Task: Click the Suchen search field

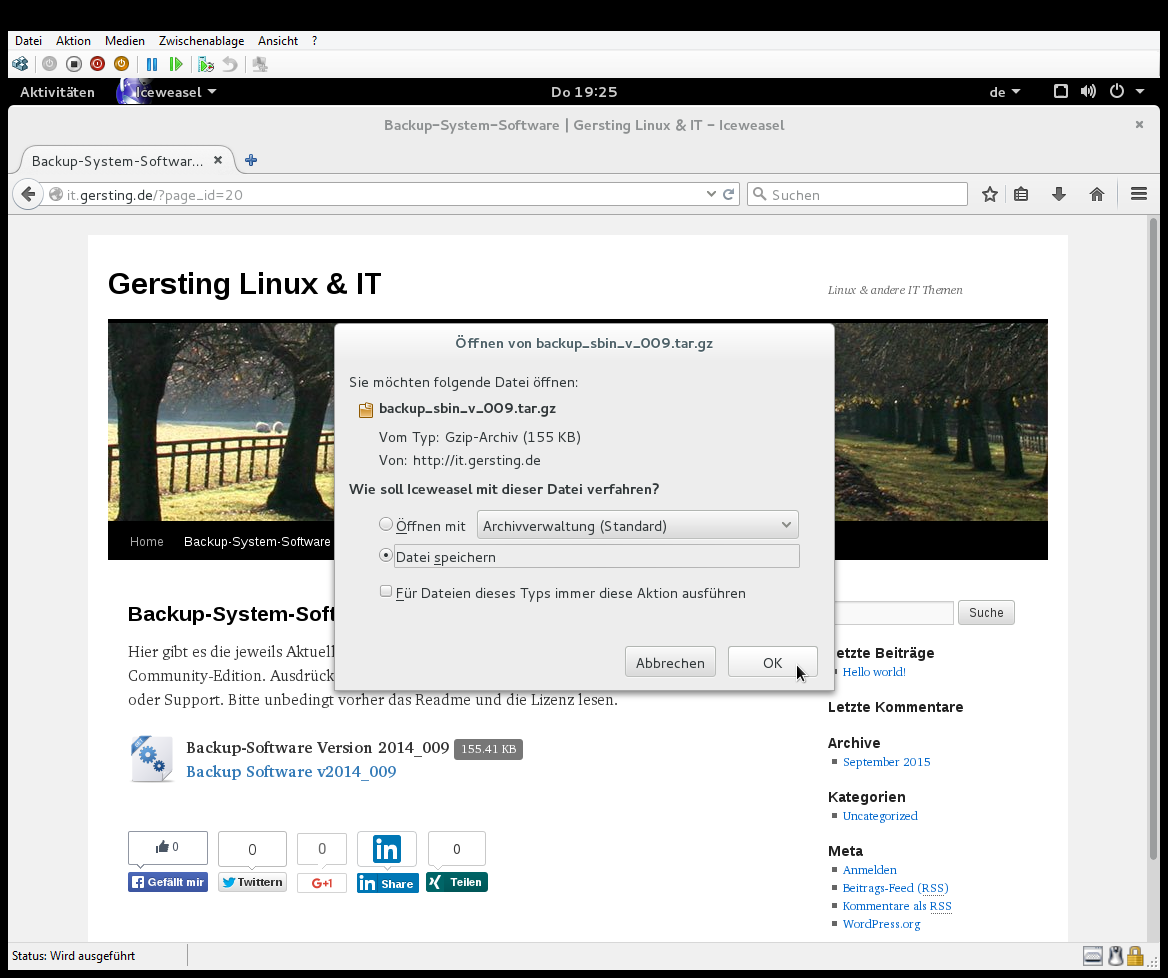Action: click(857, 194)
